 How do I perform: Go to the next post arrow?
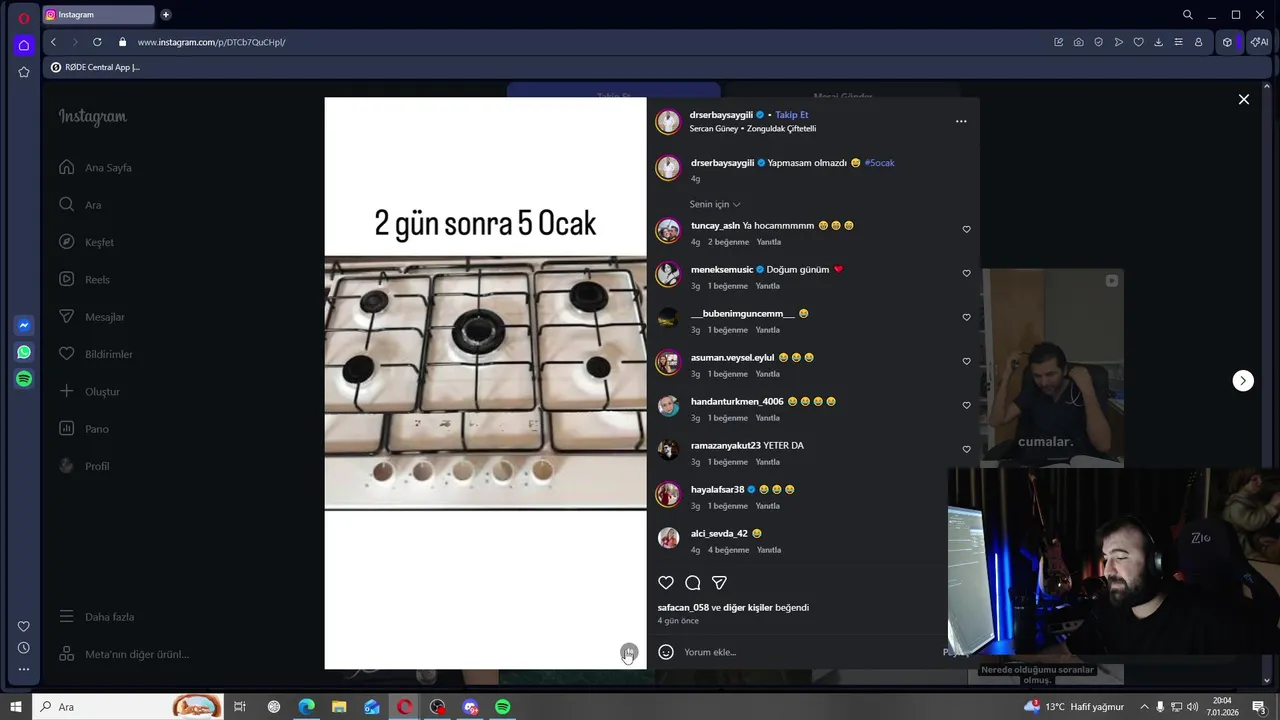point(1243,380)
